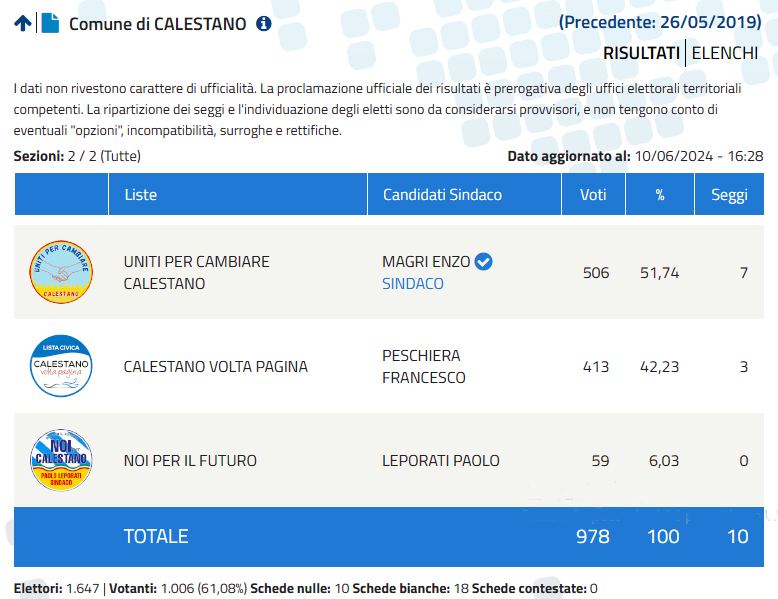Open the Calestano Volta Pagina list logo

[x=61, y=366]
